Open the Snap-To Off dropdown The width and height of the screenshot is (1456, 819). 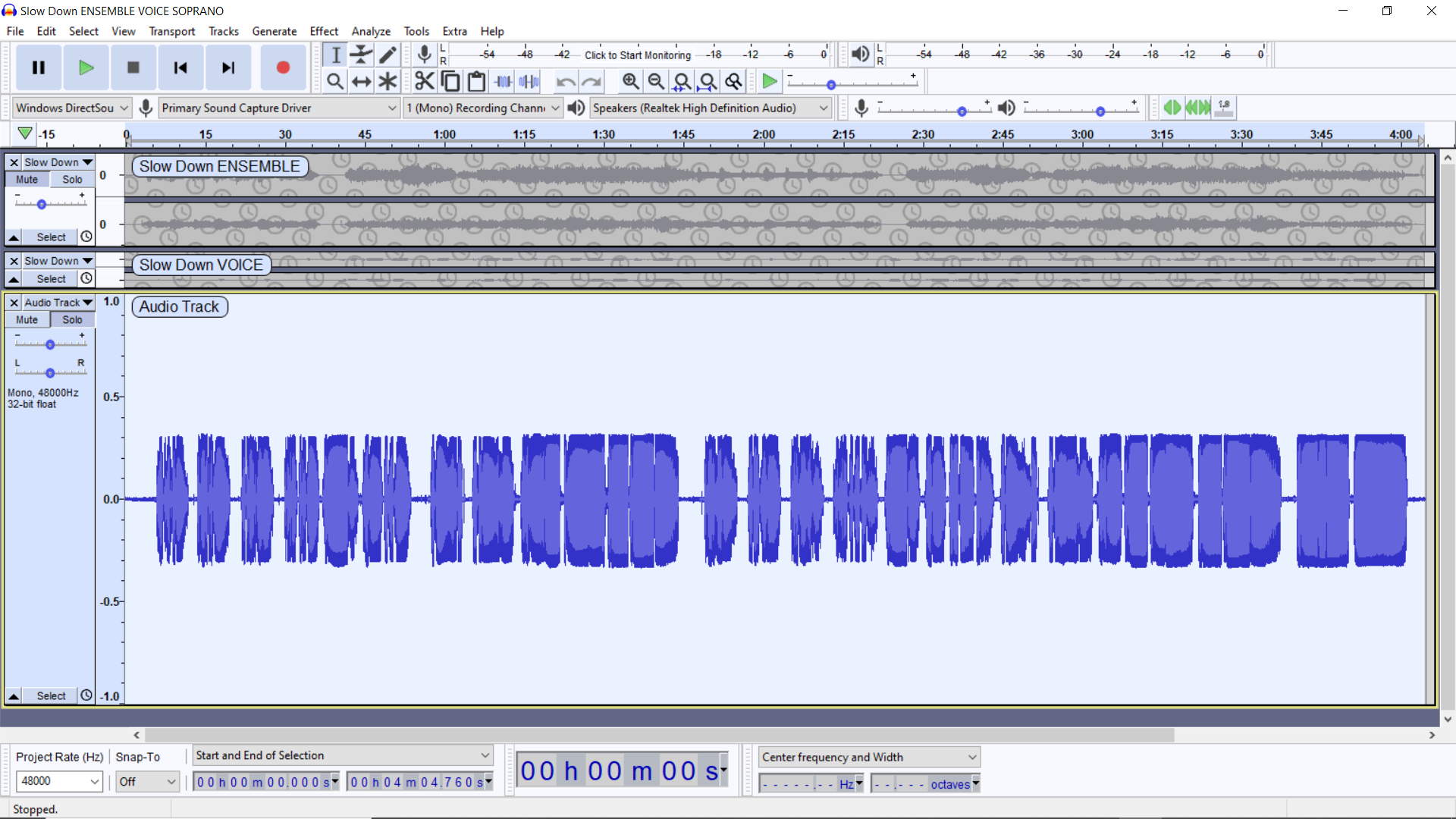point(171,781)
